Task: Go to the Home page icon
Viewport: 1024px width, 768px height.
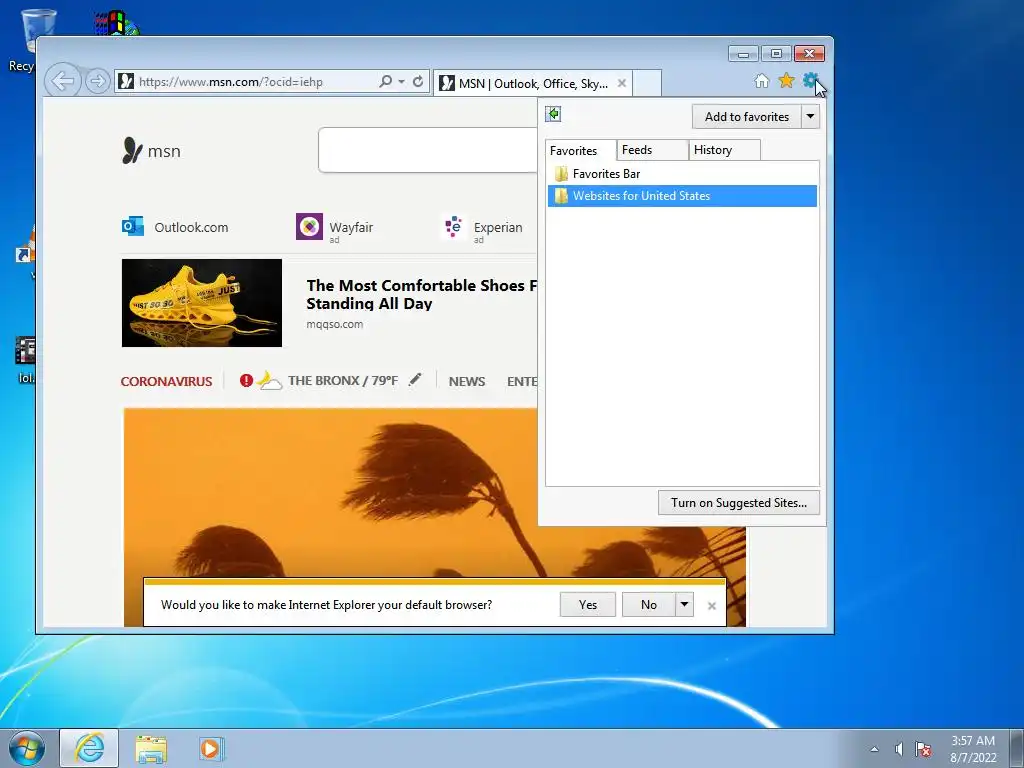Action: point(761,81)
